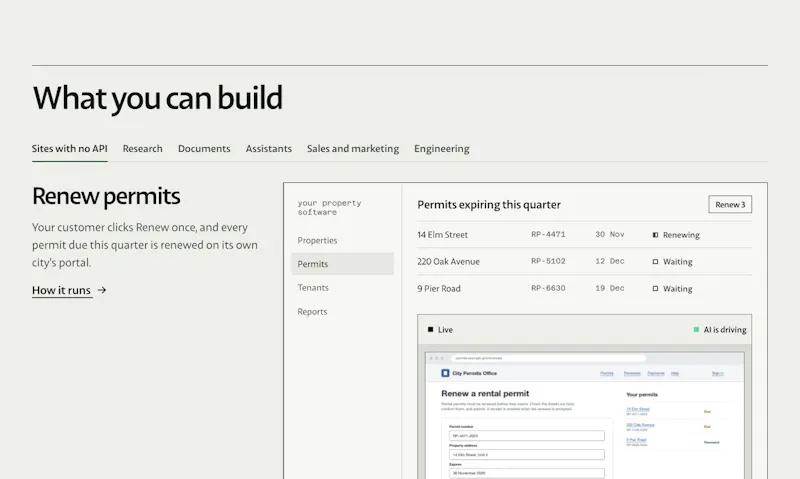
Task: Select Properties in the sidebar
Action: (317, 240)
